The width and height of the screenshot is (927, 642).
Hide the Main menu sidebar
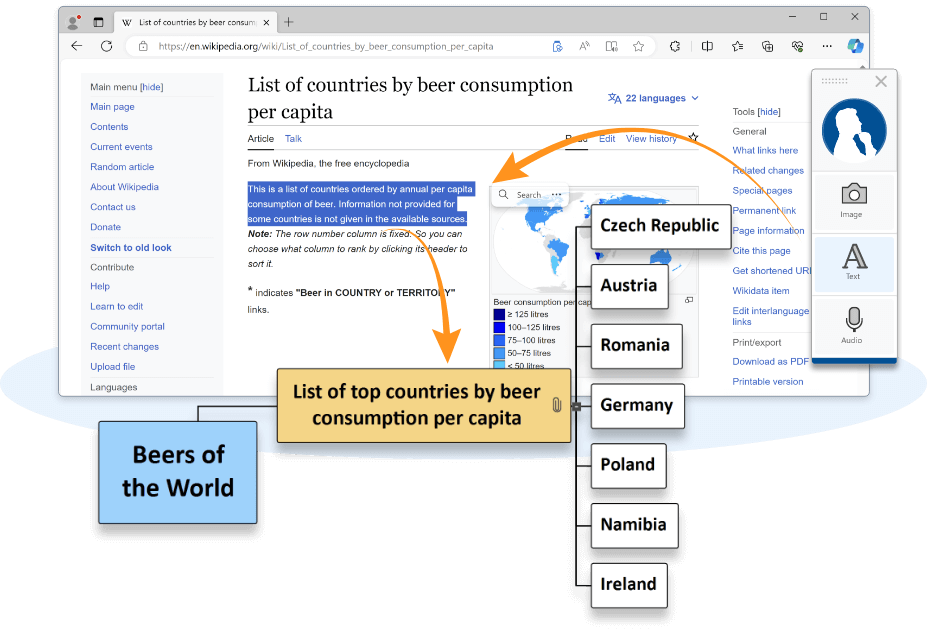coord(151,87)
